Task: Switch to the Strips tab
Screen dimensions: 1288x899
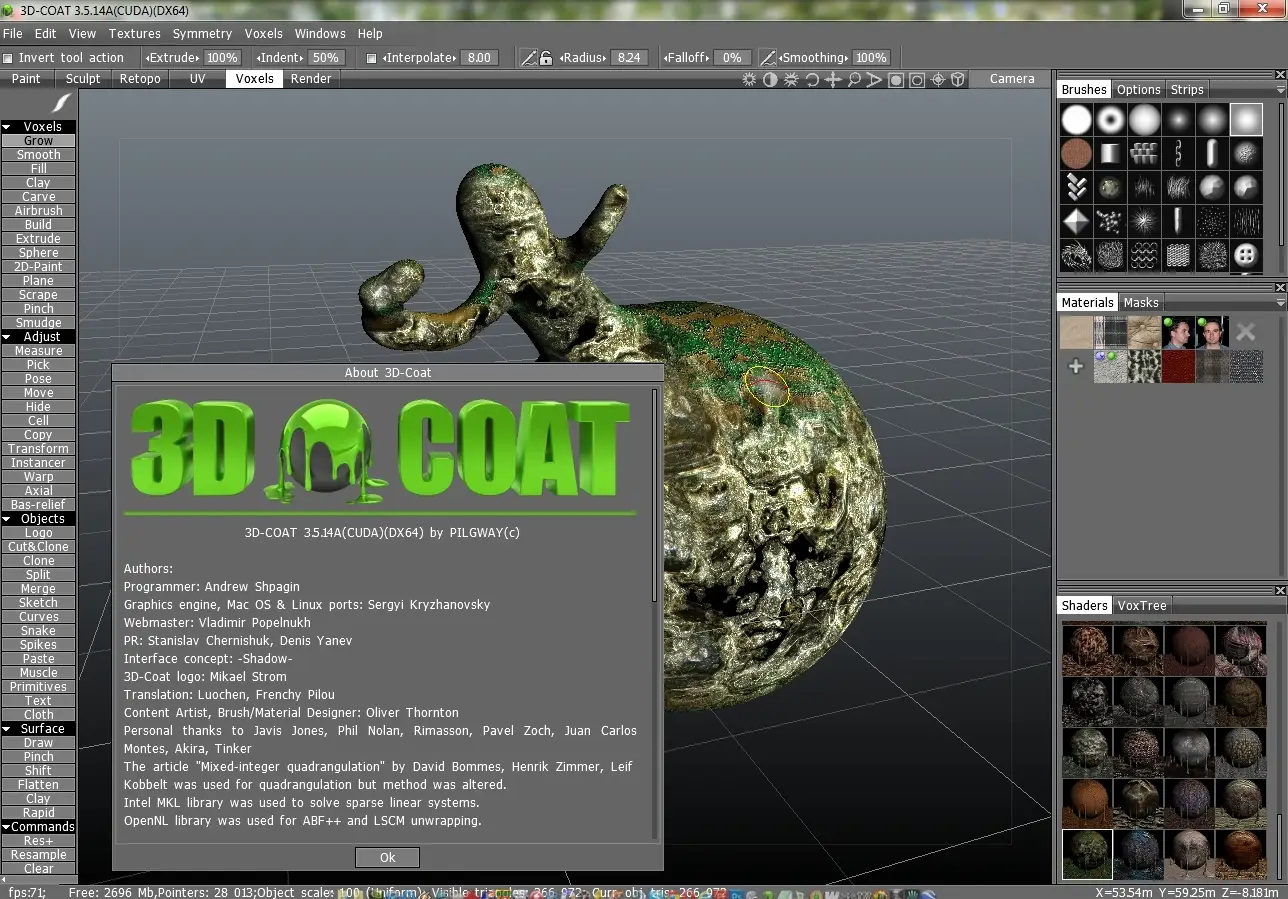Action: click(1187, 90)
